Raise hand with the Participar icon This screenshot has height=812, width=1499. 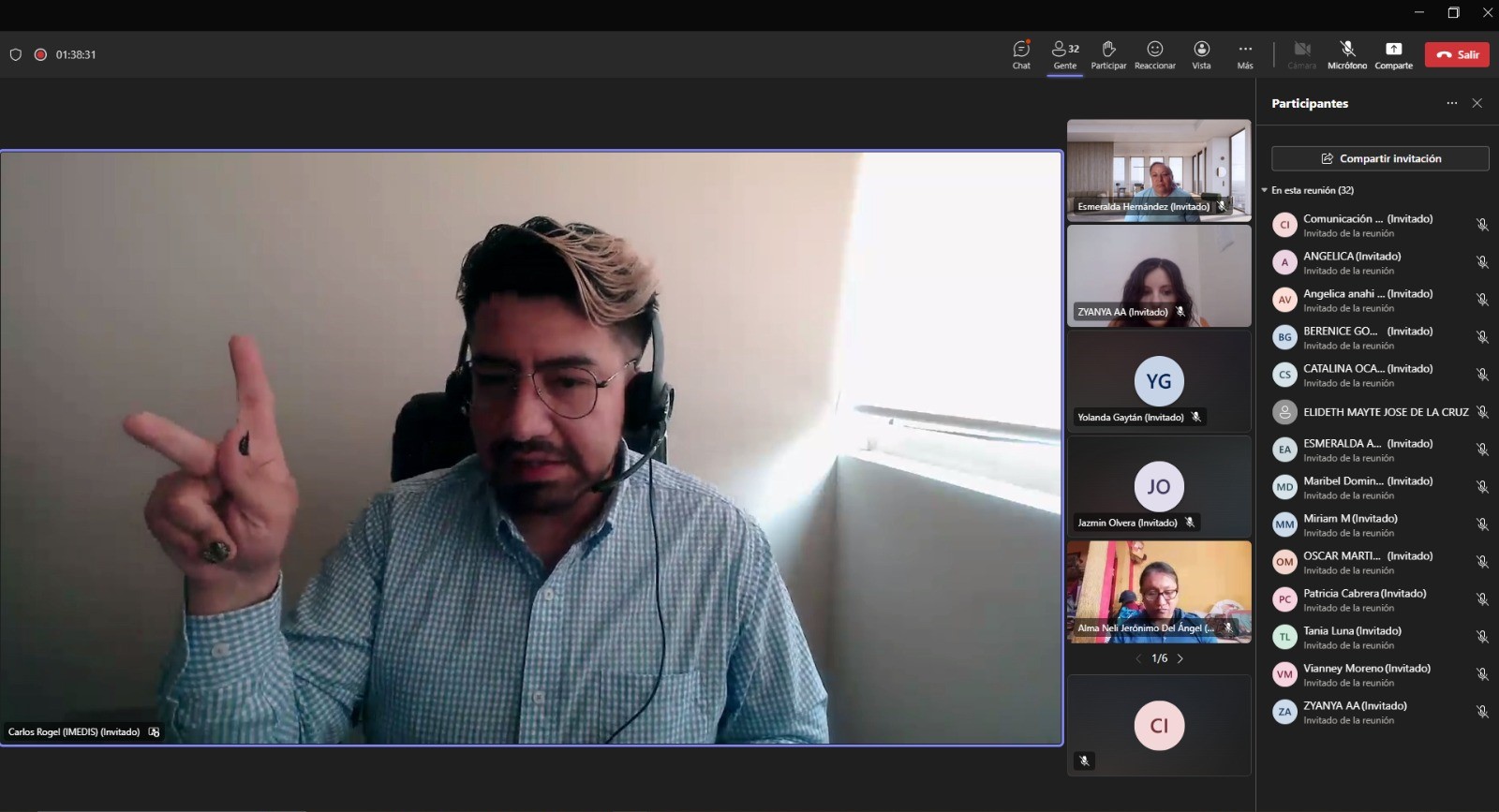(x=1108, y=54)
